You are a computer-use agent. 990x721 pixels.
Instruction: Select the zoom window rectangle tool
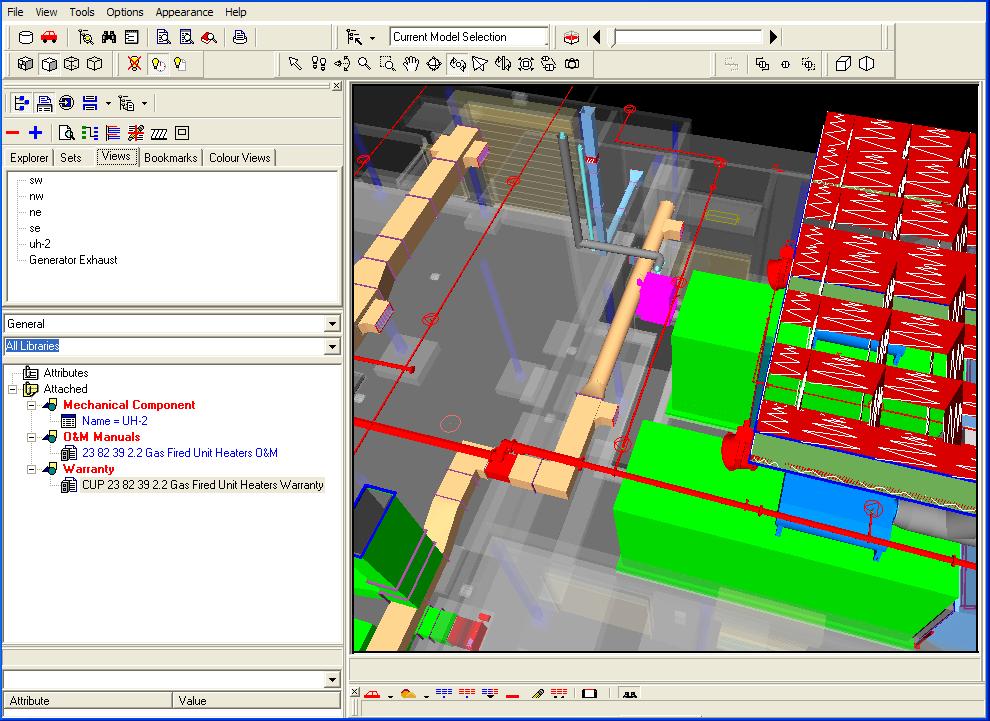388,64
